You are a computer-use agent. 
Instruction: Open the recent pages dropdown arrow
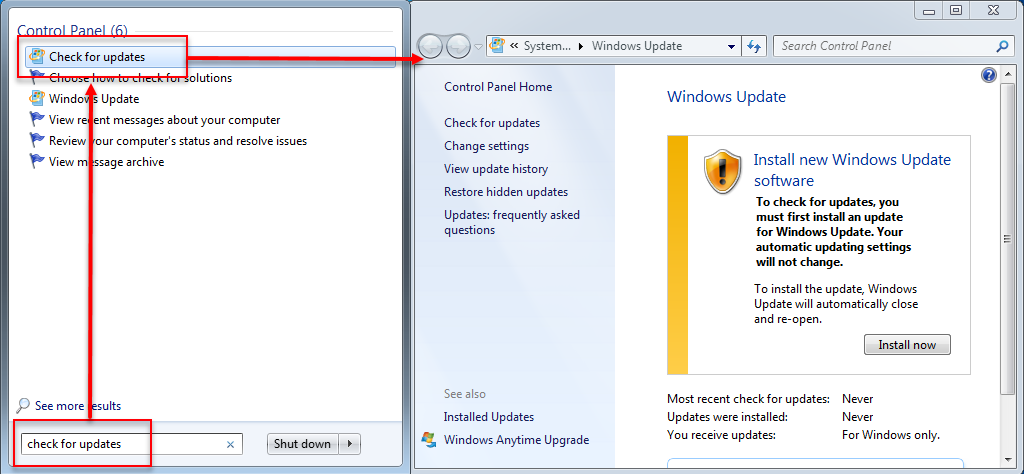[x=478, y=46]
